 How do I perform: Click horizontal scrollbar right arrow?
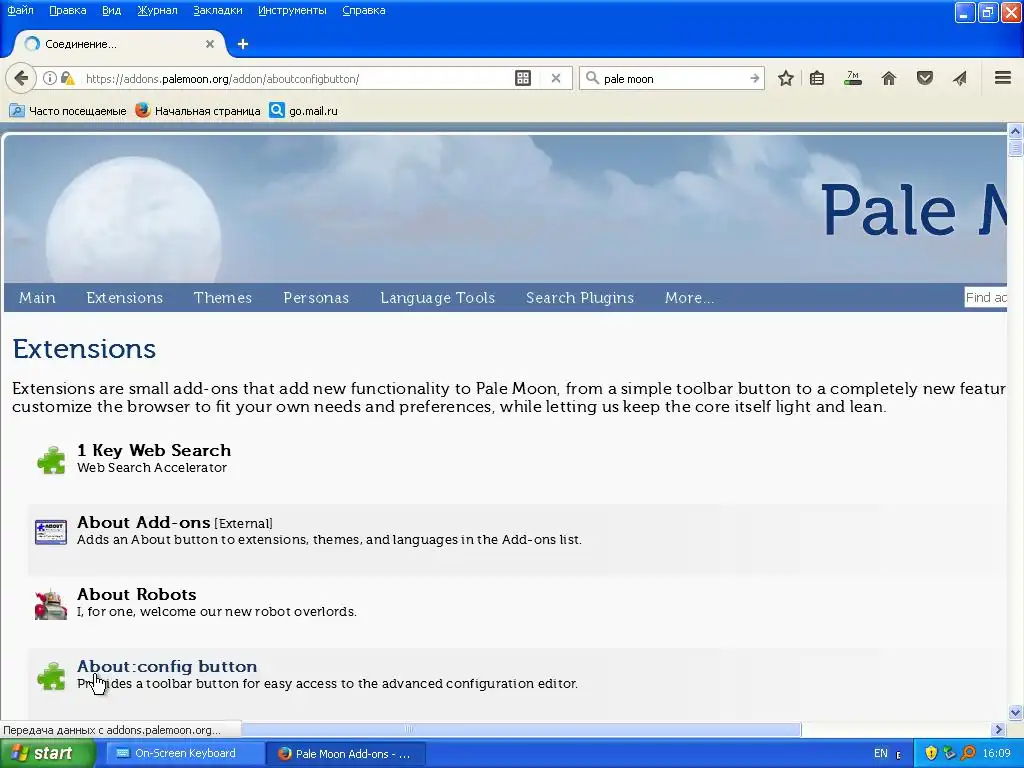(x=998, y=729)
